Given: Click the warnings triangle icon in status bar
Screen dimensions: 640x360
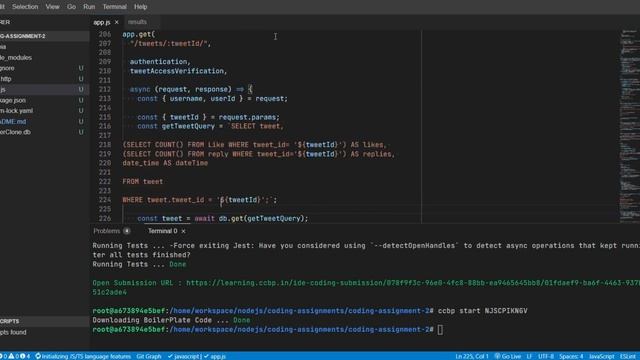Looking at the screenshot, I should coord(11,356).
